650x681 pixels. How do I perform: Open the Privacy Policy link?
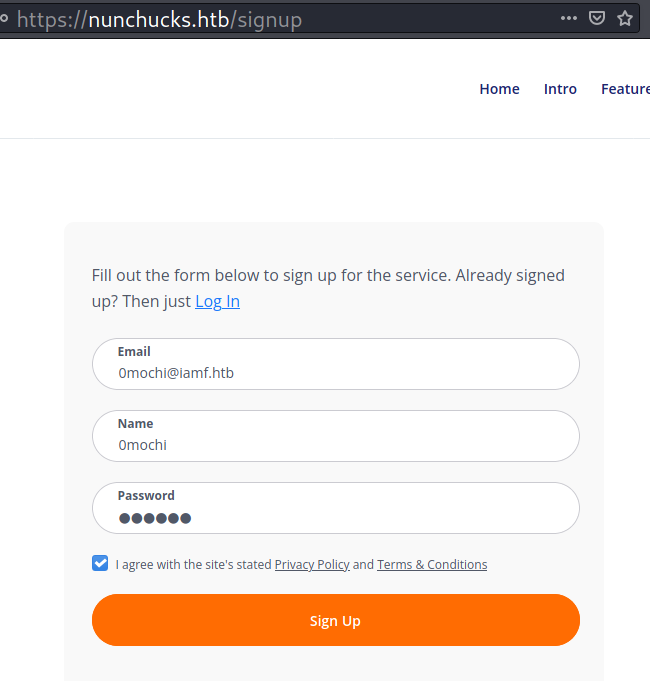[312, 564]
